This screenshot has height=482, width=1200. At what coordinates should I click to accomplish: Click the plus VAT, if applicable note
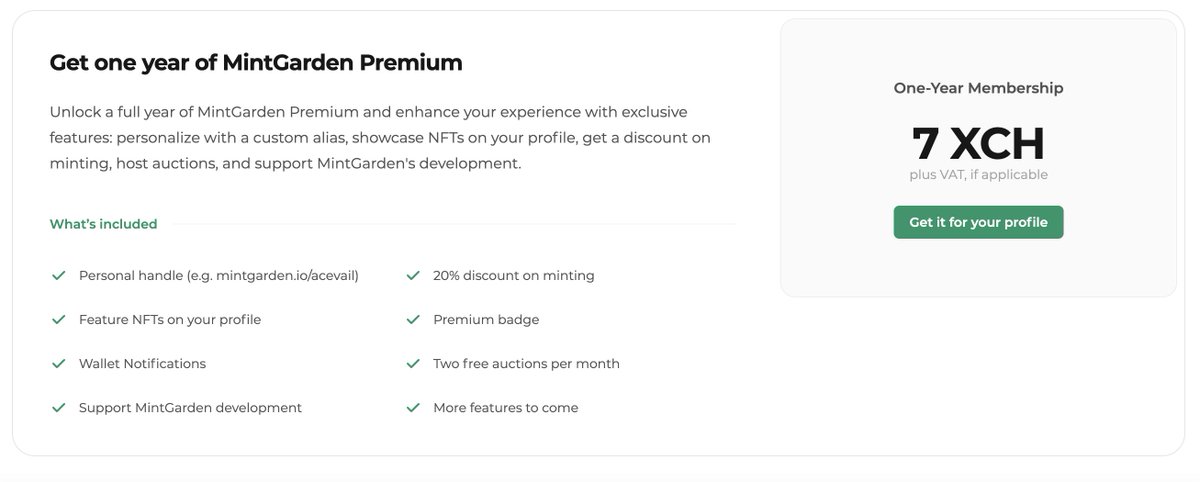978,175
